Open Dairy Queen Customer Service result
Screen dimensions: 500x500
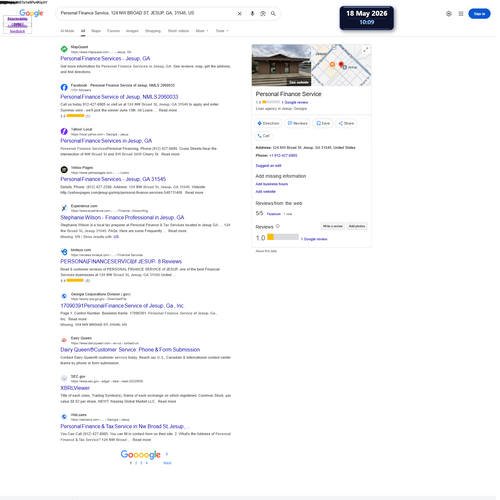pos(130,350)
